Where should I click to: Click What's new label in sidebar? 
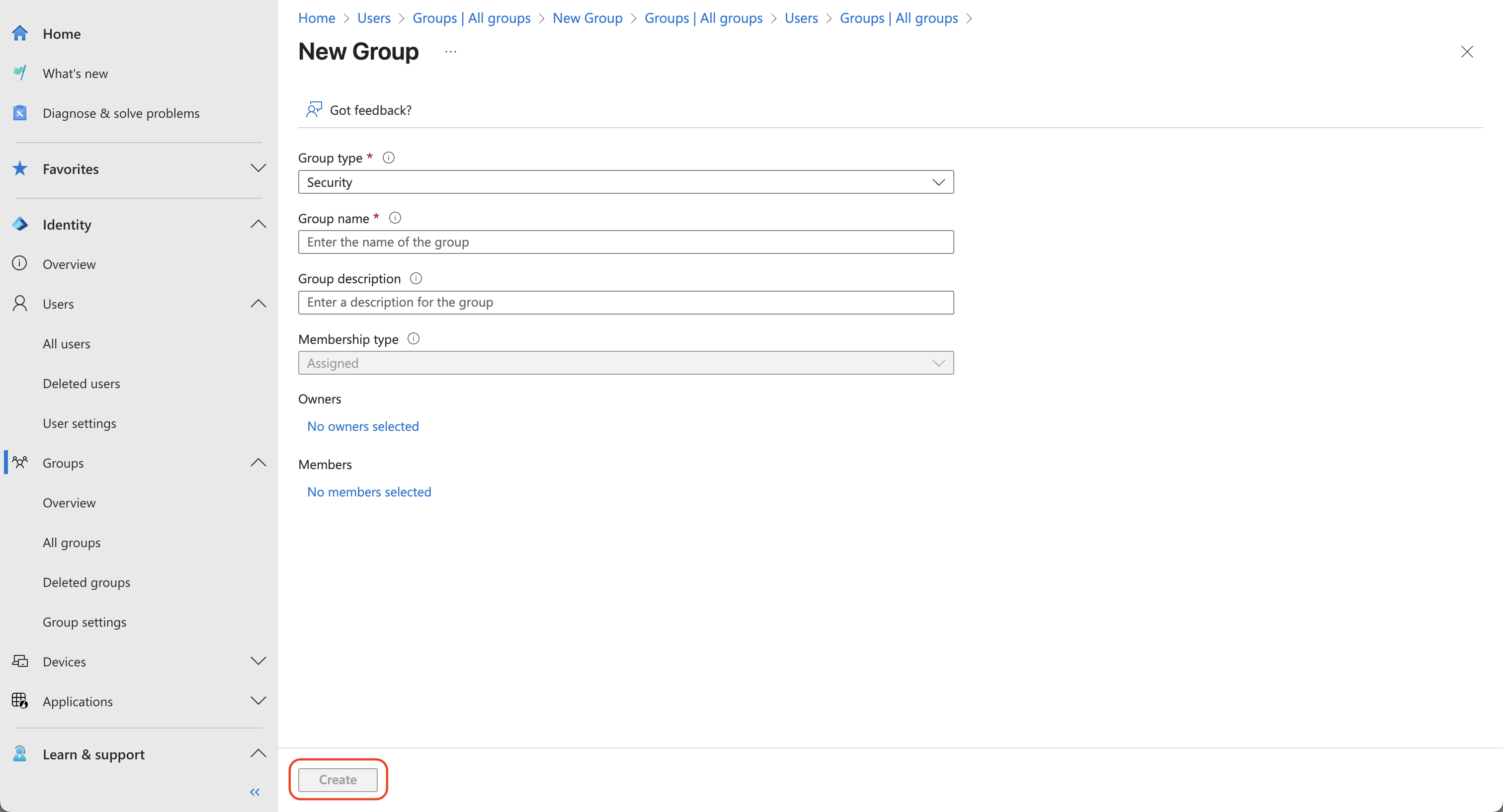[x=75, y=73]
